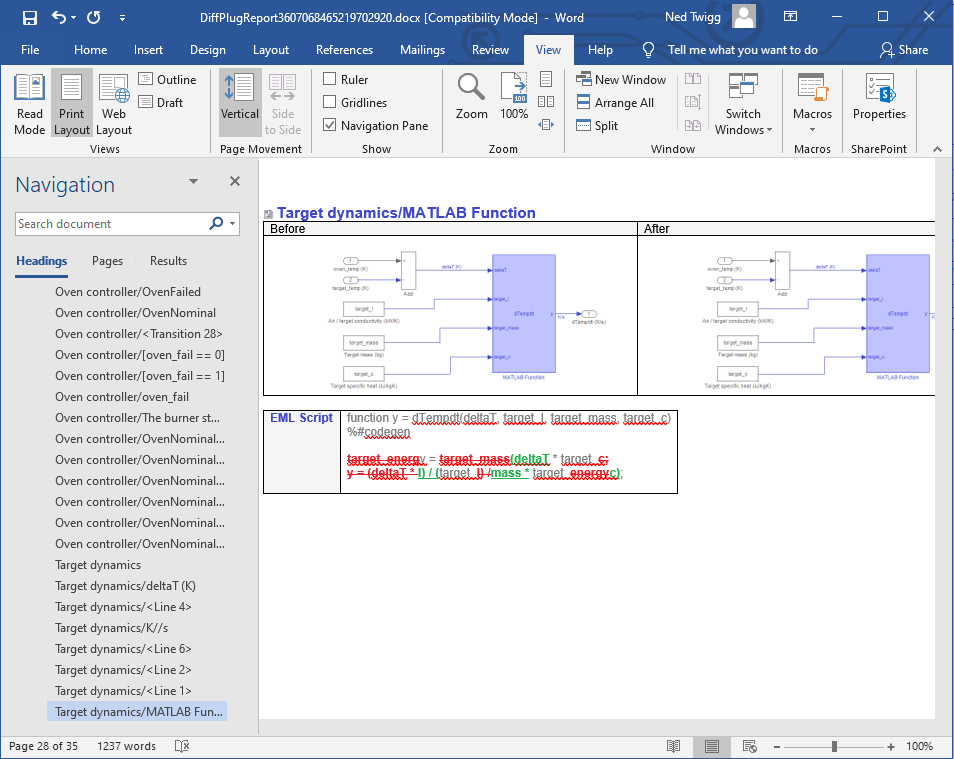Switch to Web Layout view
This screenshot has height=759, width=954.
pos(114,103)
